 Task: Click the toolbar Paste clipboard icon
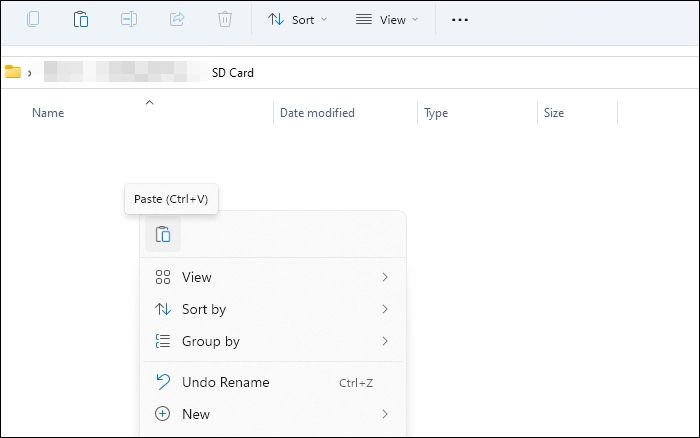click(82, 19)
